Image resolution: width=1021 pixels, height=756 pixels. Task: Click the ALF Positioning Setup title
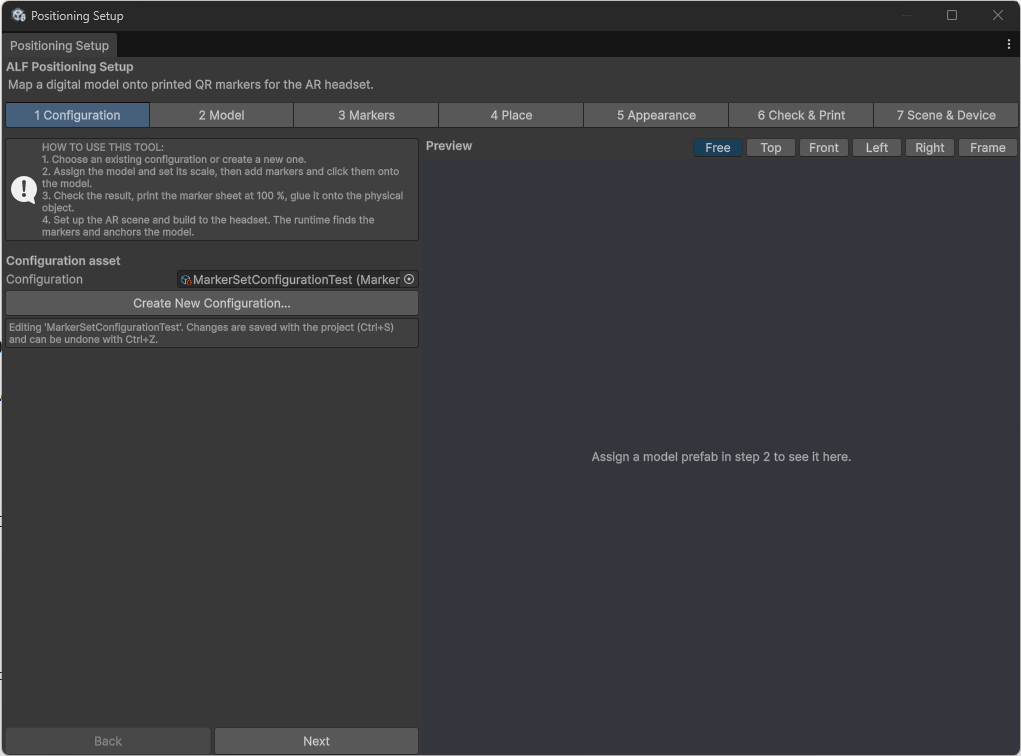70,66
